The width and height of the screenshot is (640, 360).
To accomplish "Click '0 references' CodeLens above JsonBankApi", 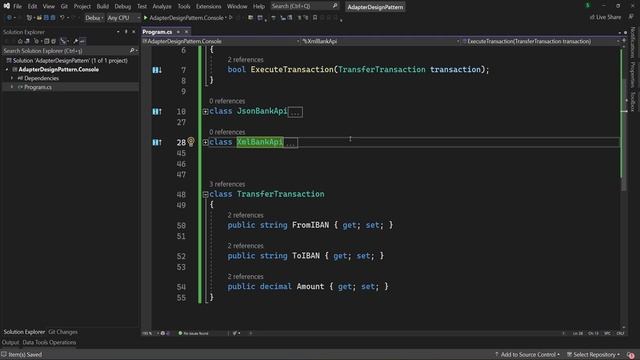I will click(227, 101).
